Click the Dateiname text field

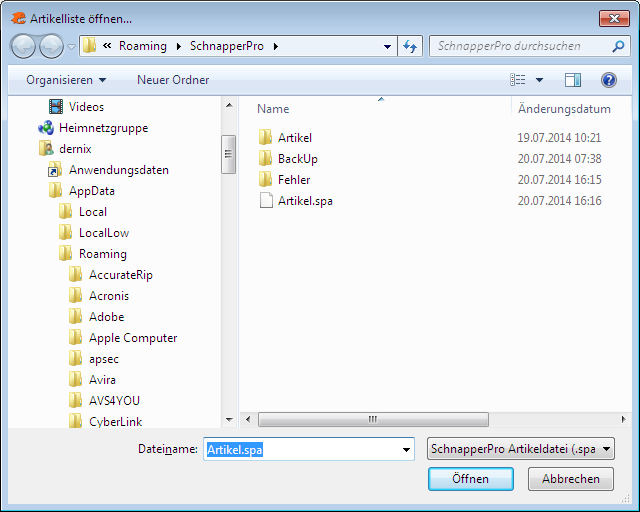click(300, 450)
